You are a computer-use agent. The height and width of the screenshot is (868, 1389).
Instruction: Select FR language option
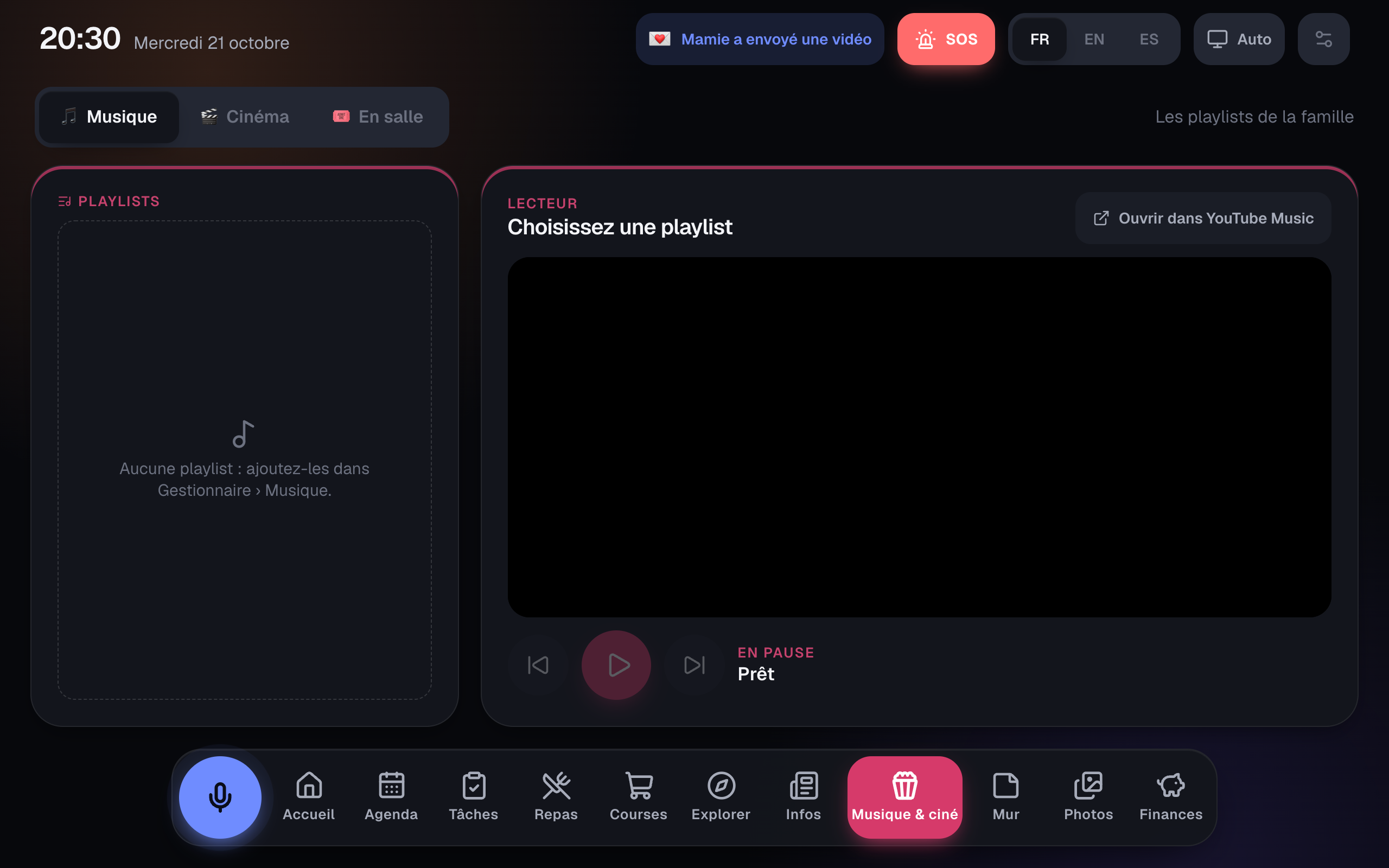(x=1040, y=39)
